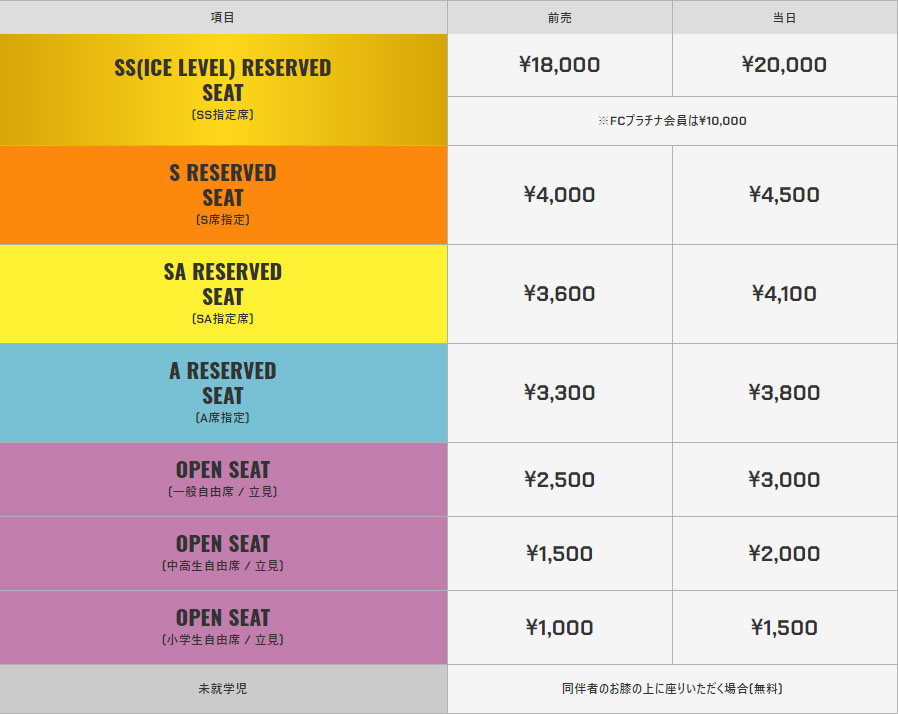The width and height of the screenshot is (898, 714).
Task: Click the 当日 column header
Action: tap(785, 17)
